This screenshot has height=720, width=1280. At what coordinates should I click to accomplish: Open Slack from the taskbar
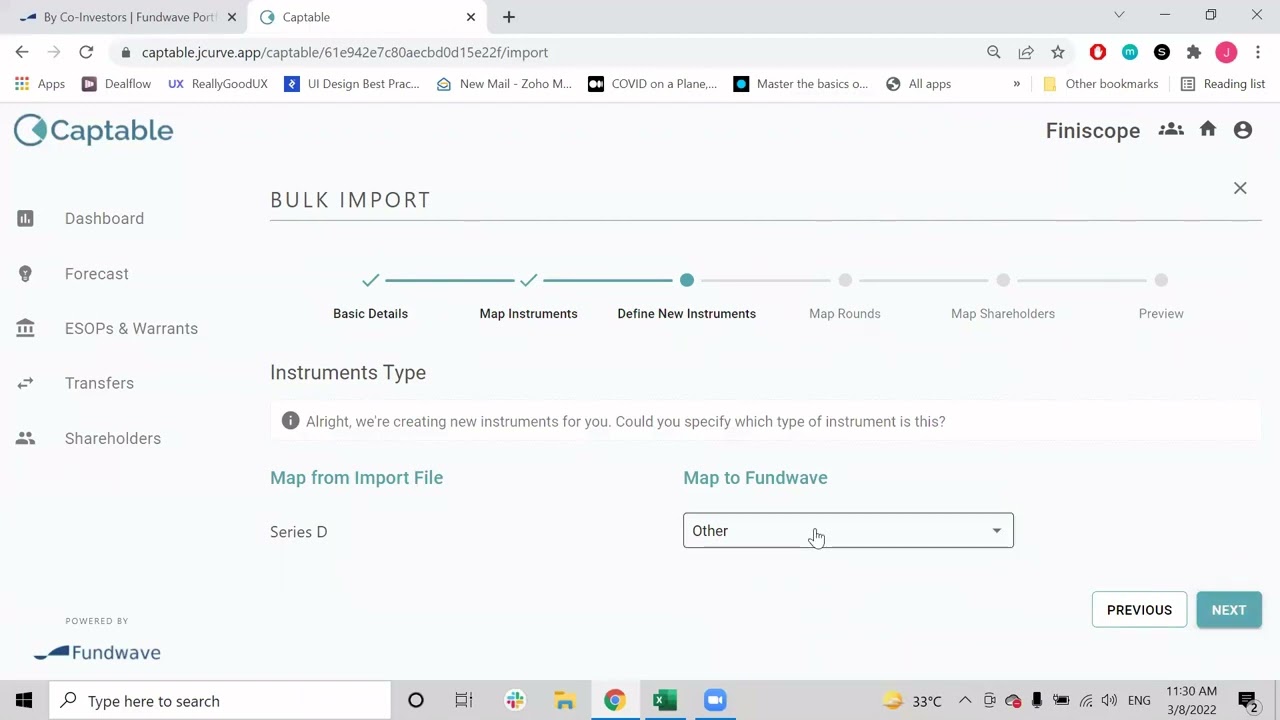[x=515, y=701]
